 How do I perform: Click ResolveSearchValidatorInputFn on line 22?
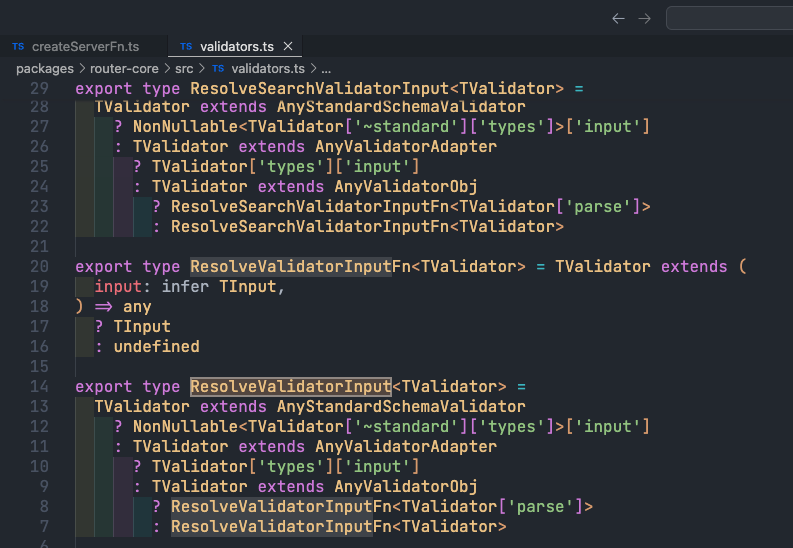[310, 226]
